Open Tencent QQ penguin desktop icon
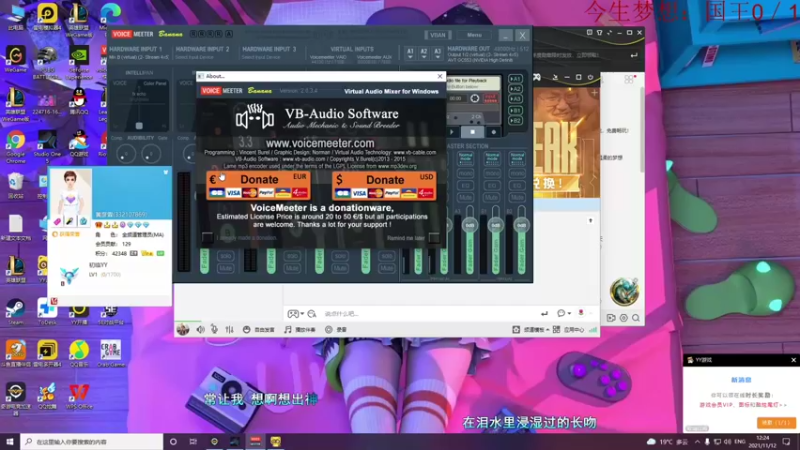The image size is (800, 450). [x=79, y=101]
